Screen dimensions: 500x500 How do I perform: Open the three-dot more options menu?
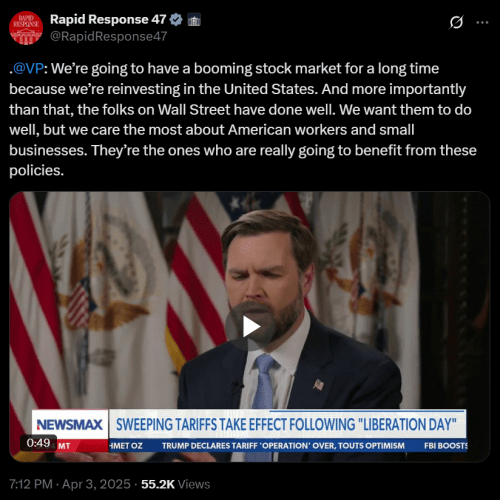pos(482,22)
